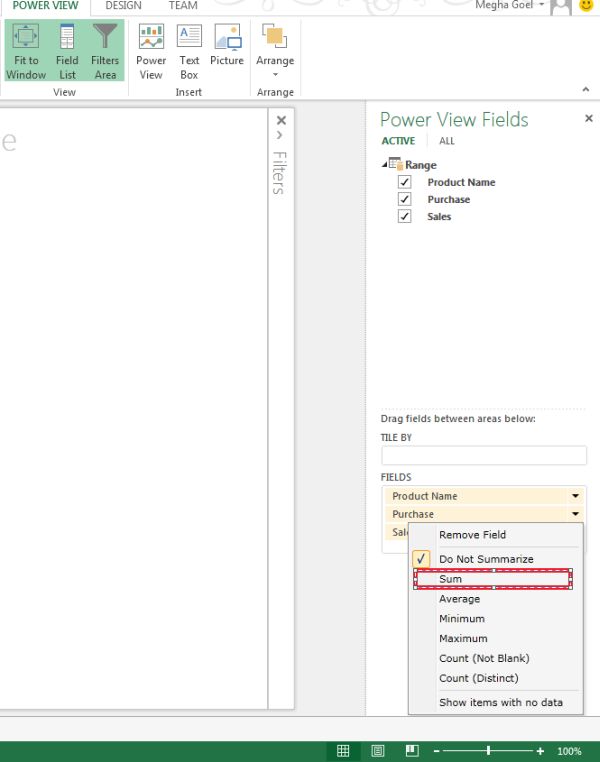
Task: Uncheck the Sales field checkbox
Action: (x=404, y=216)
